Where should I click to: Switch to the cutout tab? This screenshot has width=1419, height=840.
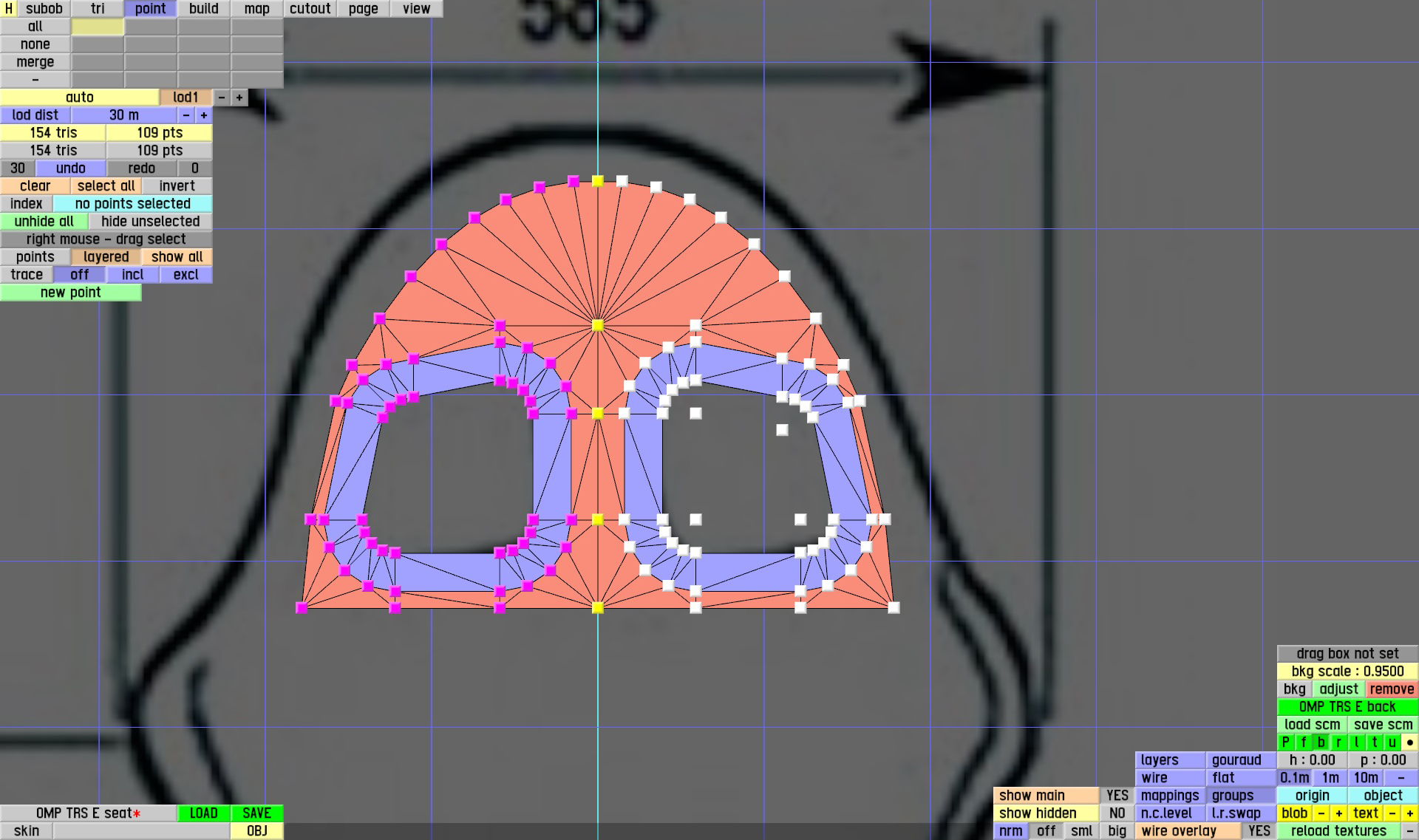point(310,9)
